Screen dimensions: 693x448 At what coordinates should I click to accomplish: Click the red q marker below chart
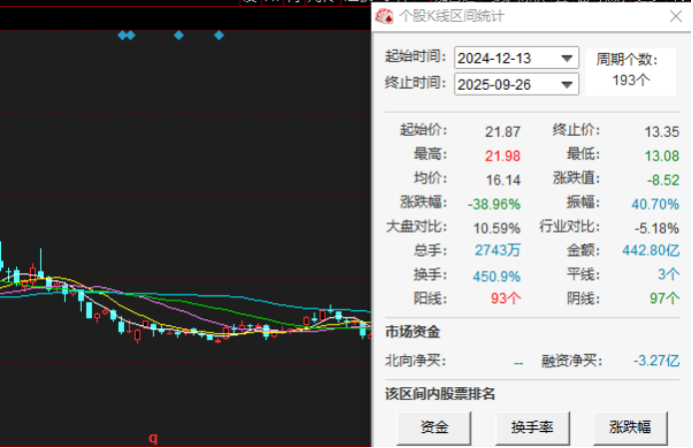[153, 438]
